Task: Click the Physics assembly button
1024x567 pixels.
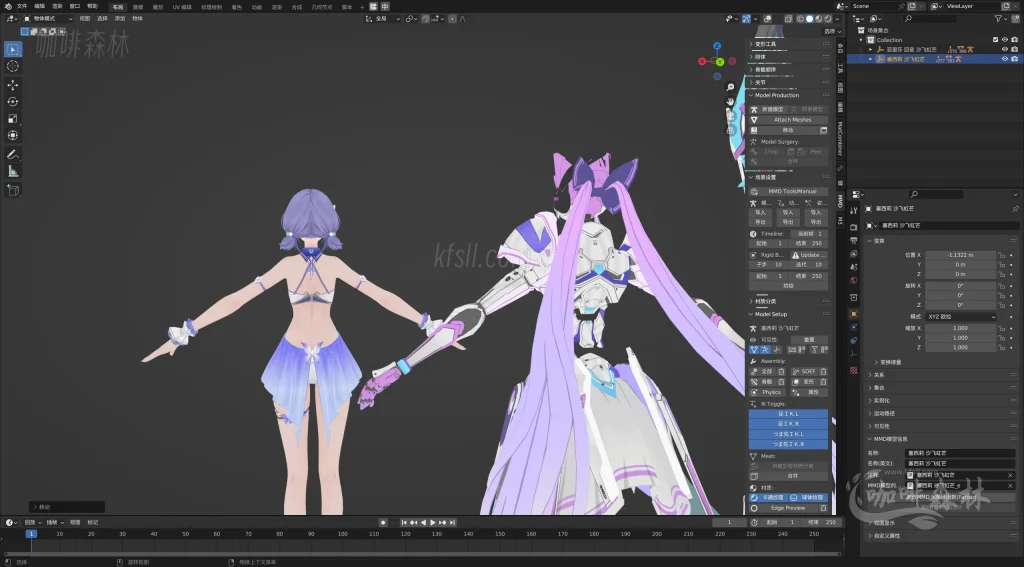Action: [x=769, y=393]
